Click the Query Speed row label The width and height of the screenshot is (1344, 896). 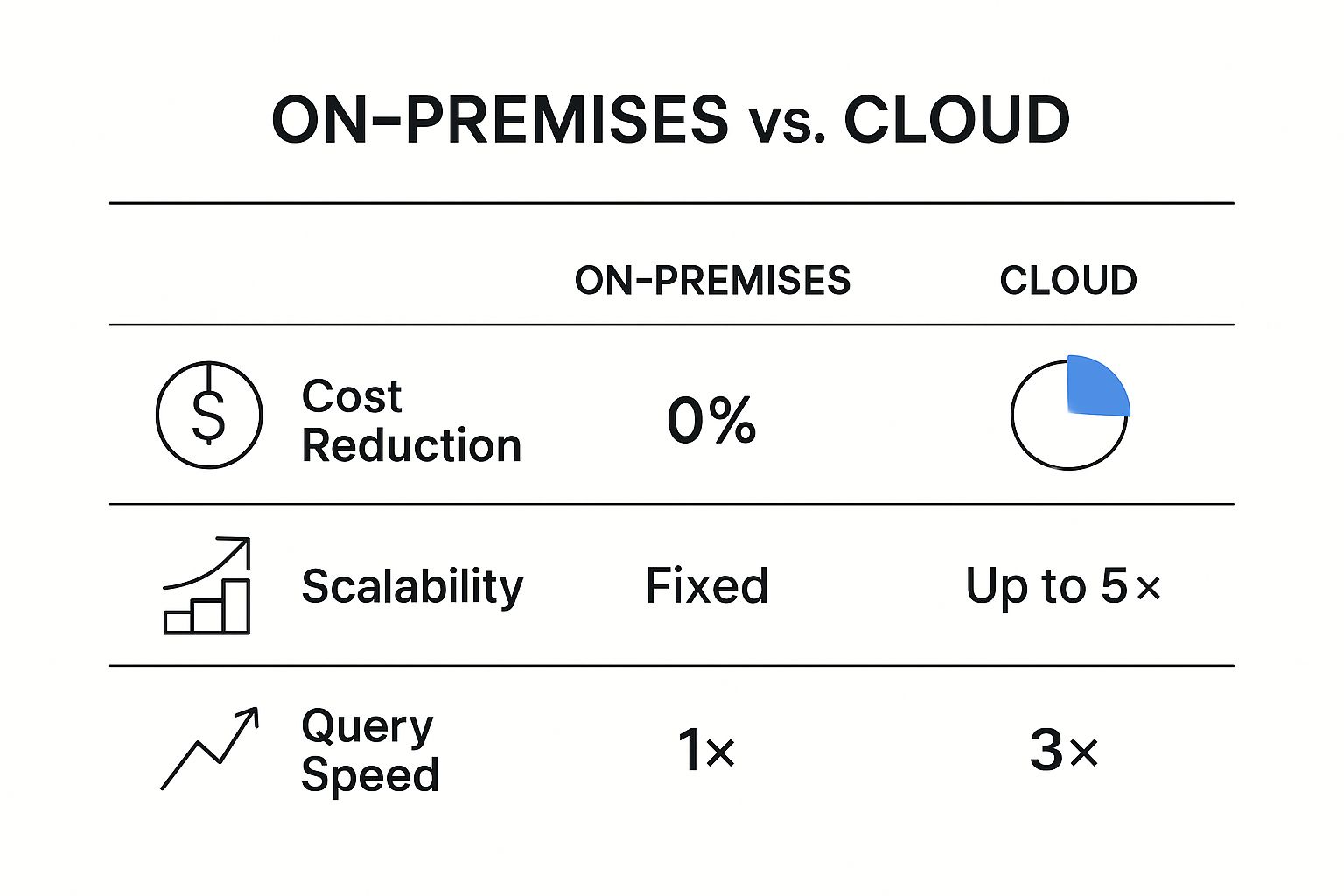pyautogui.click(x=369, y=750)
